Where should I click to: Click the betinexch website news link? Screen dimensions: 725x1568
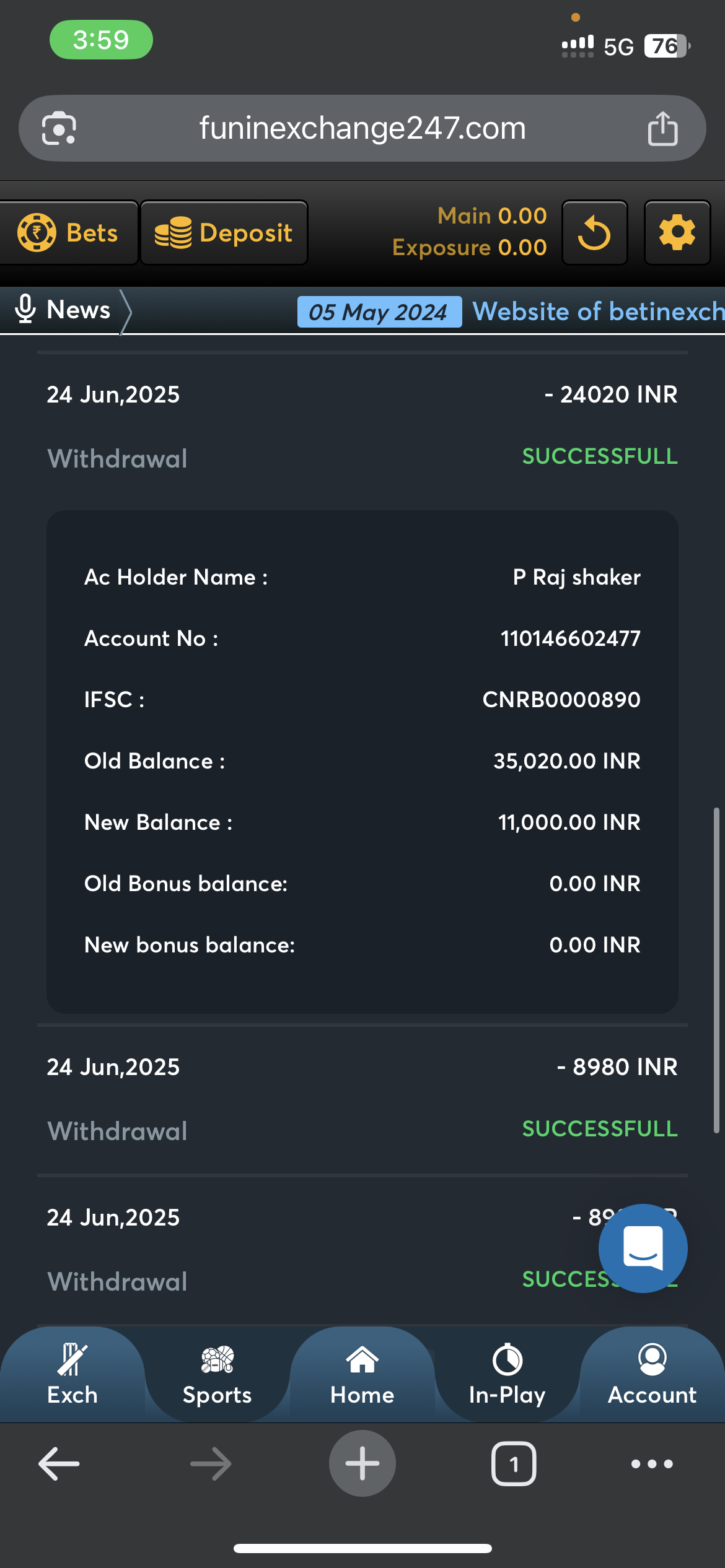coord(597,311)
